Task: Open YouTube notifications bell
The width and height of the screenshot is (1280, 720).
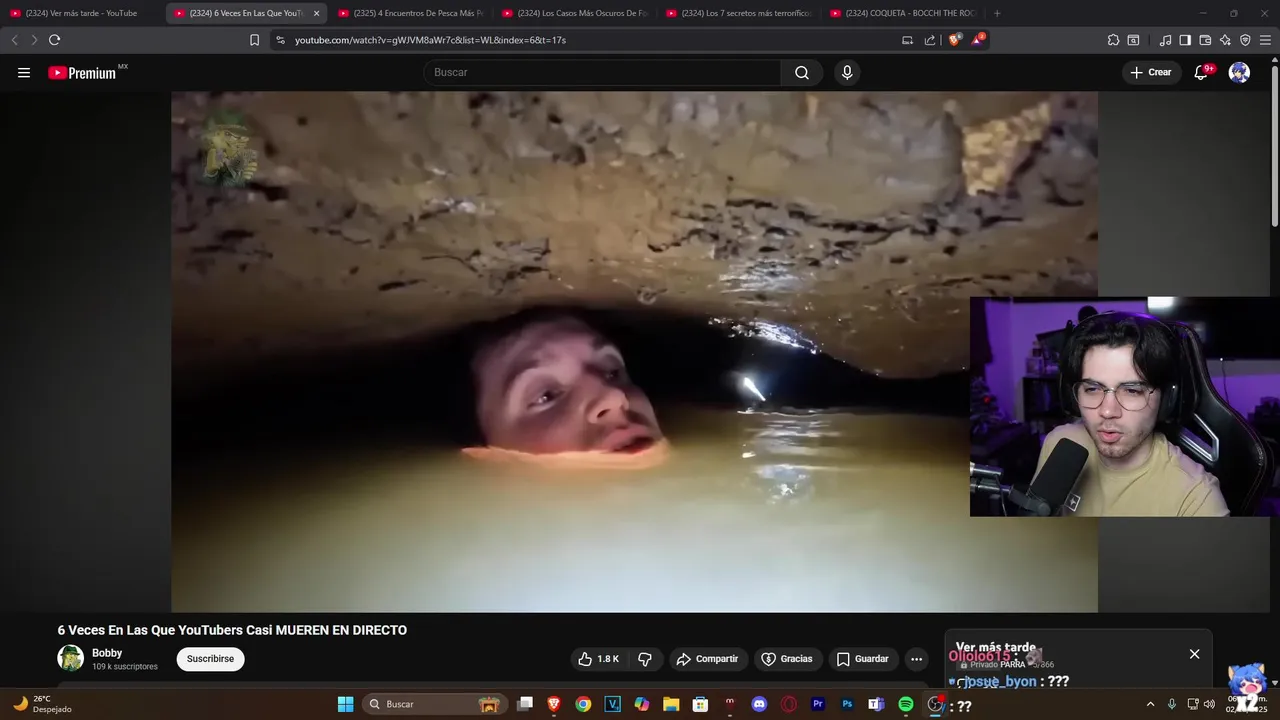Action: 1201,72
